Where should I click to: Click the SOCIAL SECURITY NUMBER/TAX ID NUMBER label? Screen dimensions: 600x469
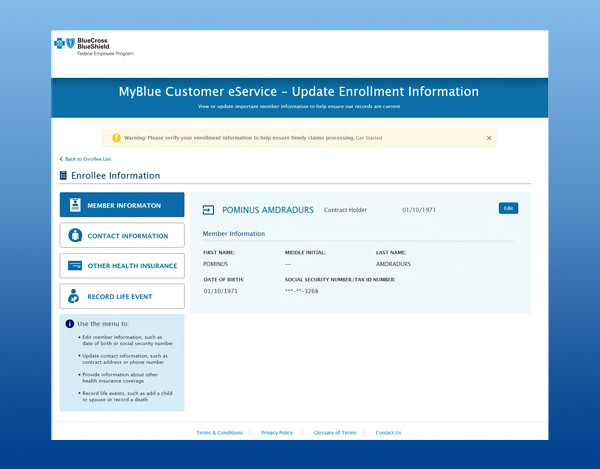click(x=340, y=280)
